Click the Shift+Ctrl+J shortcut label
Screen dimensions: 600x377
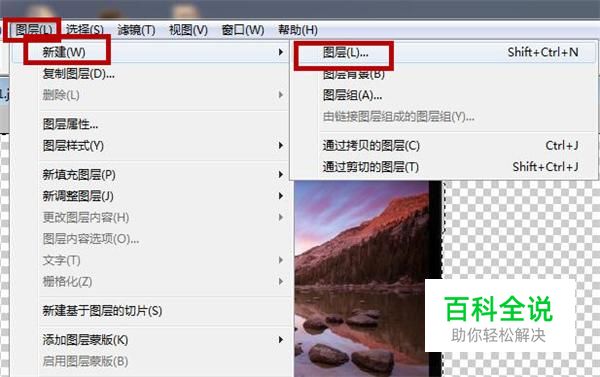[545, 167]
